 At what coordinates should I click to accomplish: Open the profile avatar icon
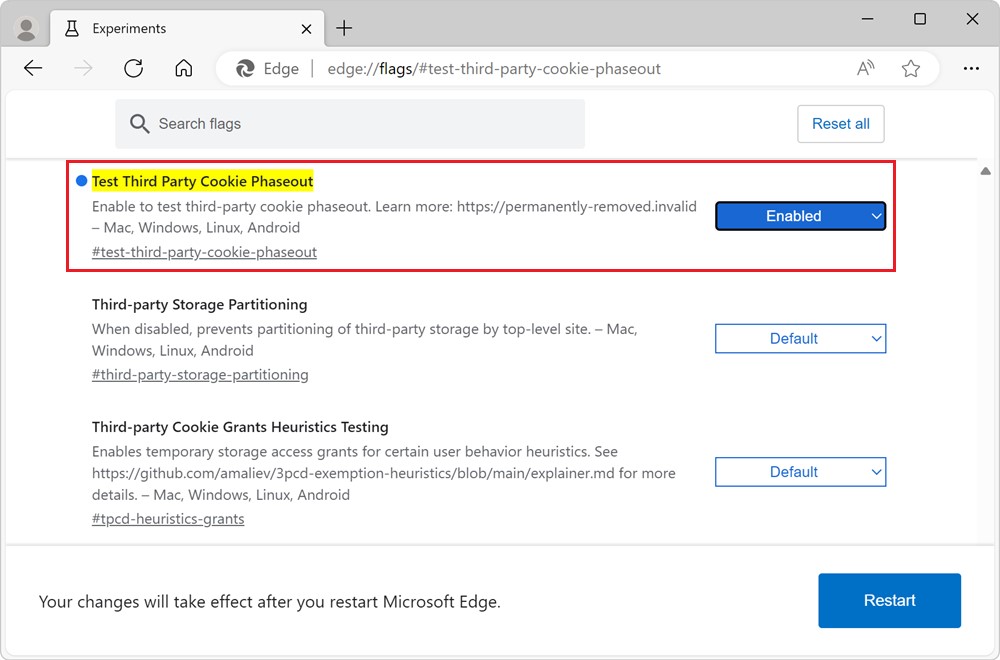tap(27, 28)
